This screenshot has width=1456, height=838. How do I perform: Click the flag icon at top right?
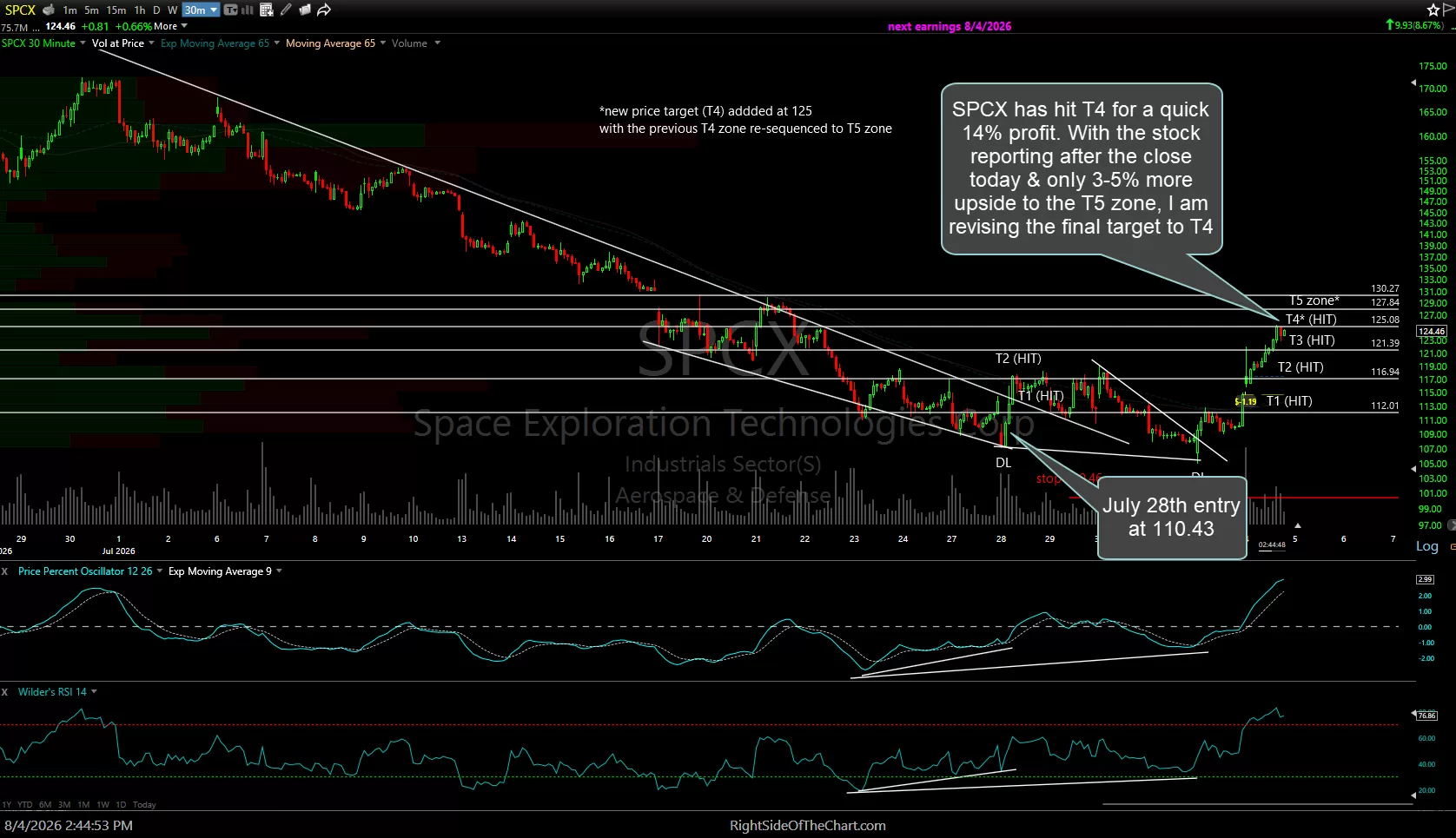(1448, 10)
